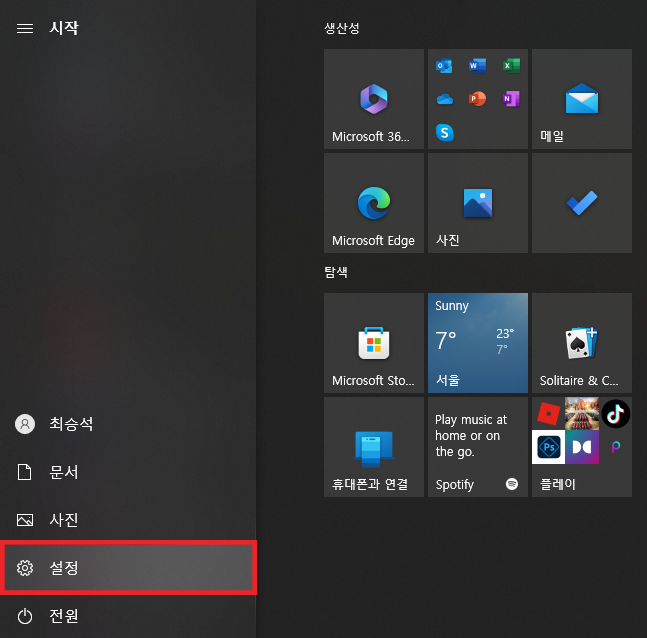
Task: Open the 휴대폰과 연결 (Phone Link) tile
Action: tap(373, 447)
